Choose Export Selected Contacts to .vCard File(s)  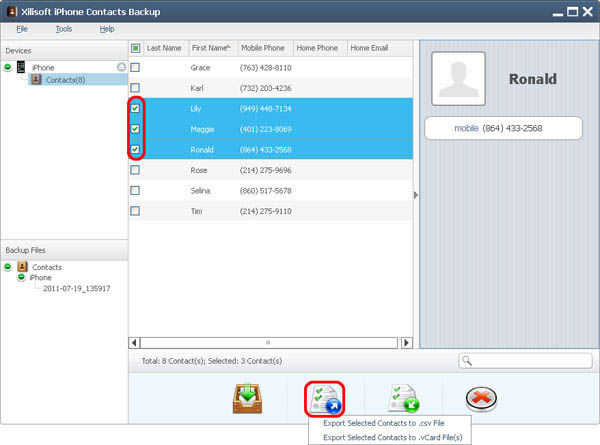(393, 437)
